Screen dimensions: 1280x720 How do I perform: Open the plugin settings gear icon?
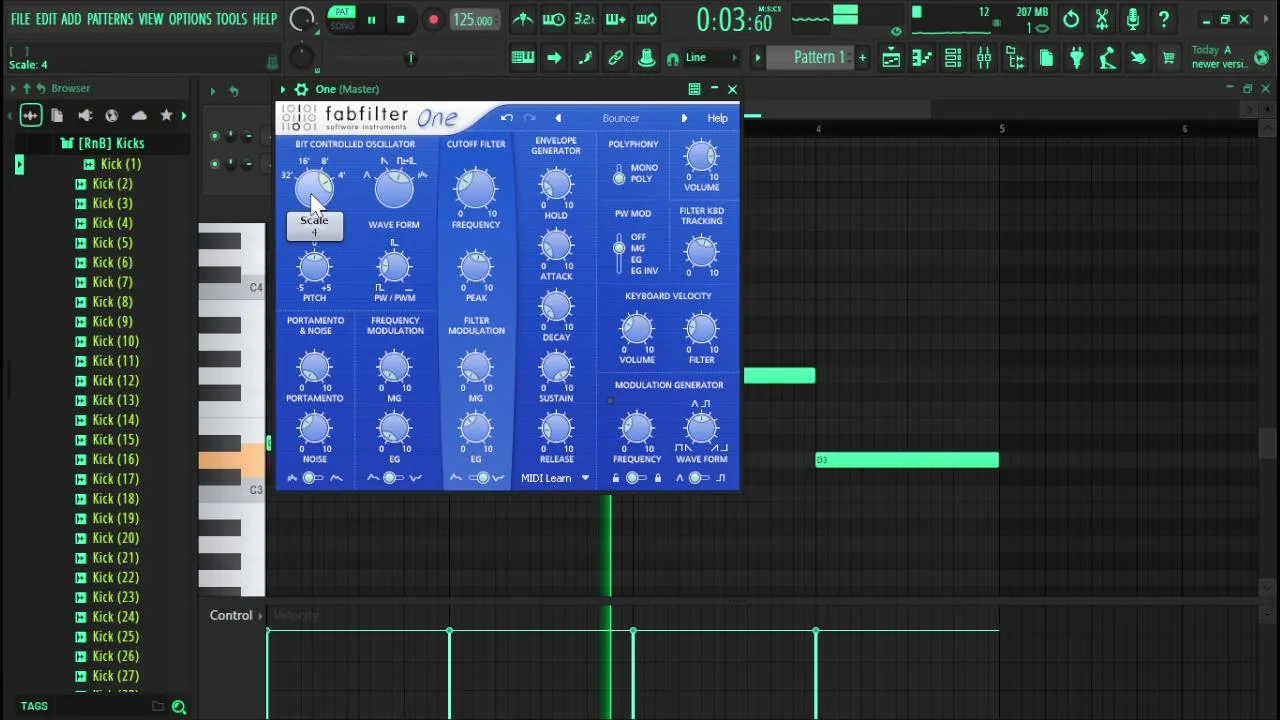[x=301, y=89]
